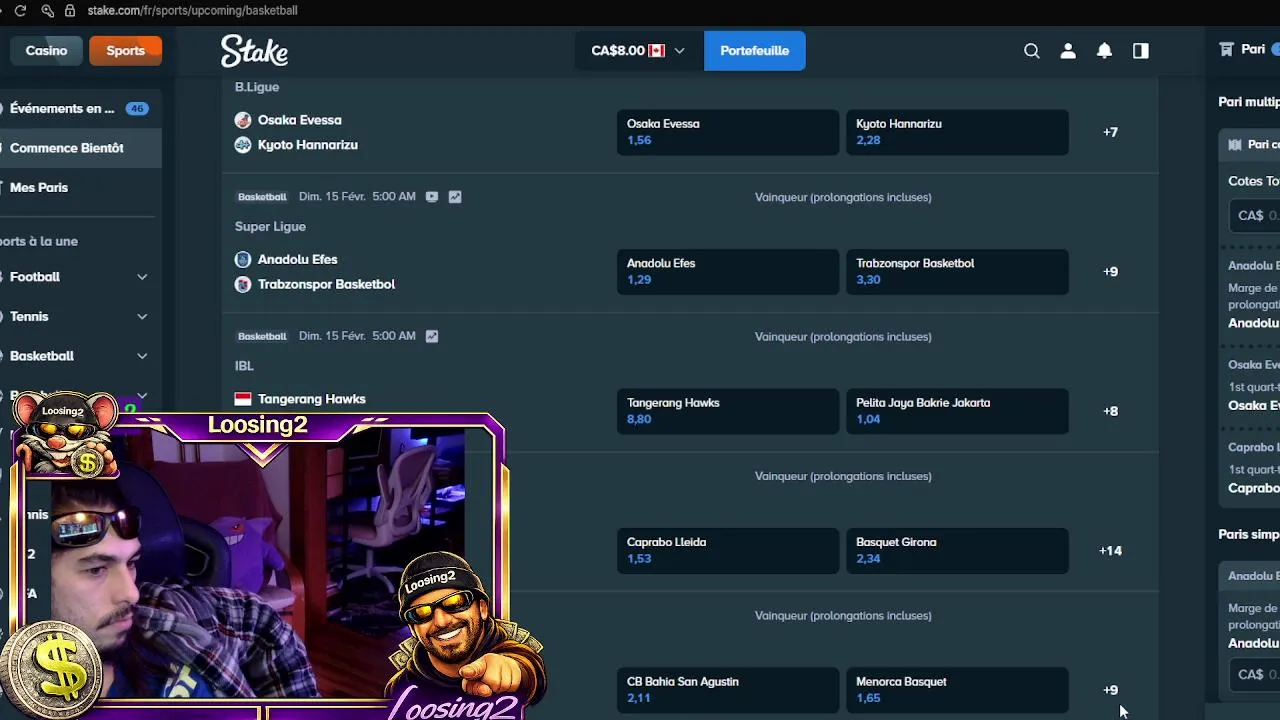Open the user account profile icon
The width and height of the screenshot is (1280, 720).
pos(1068,51)
